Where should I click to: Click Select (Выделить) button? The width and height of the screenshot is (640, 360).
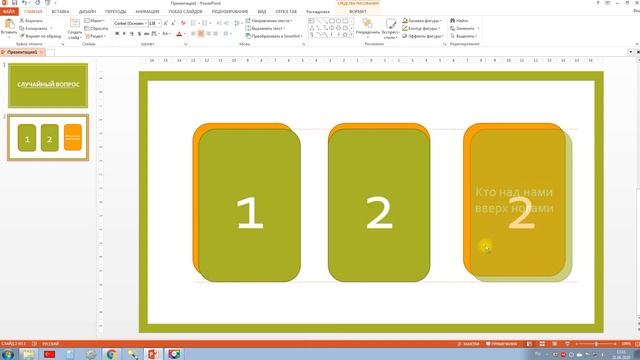click(x=464, y=36)
